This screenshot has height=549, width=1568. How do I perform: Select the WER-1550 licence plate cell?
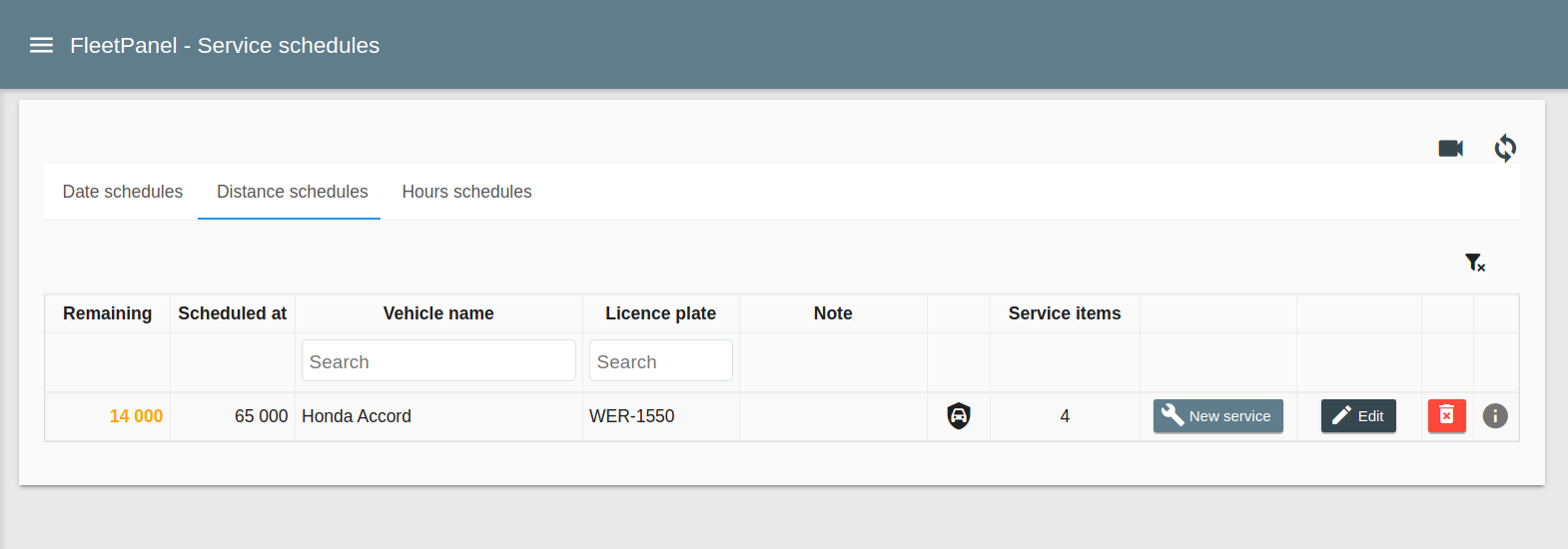631,416
